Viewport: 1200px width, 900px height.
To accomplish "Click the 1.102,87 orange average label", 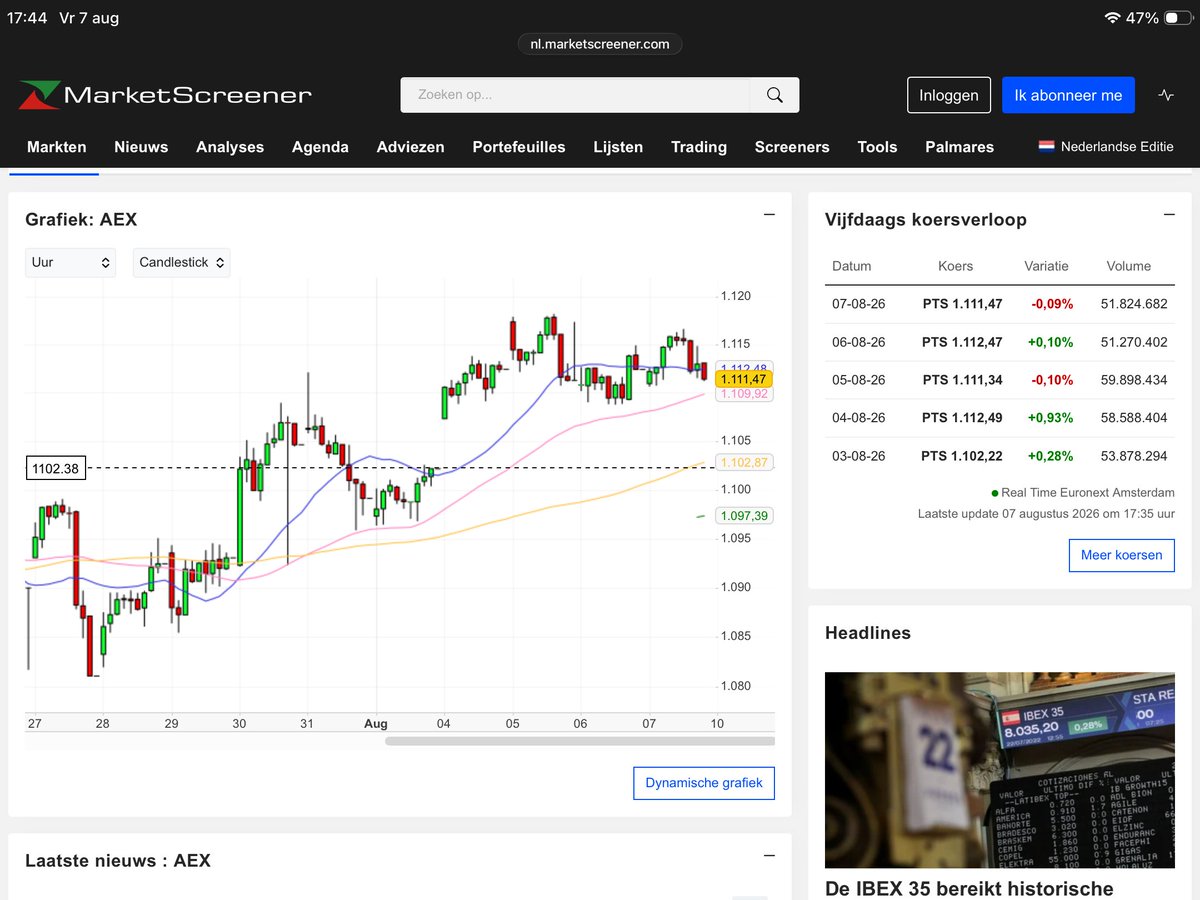I will 743,462.
